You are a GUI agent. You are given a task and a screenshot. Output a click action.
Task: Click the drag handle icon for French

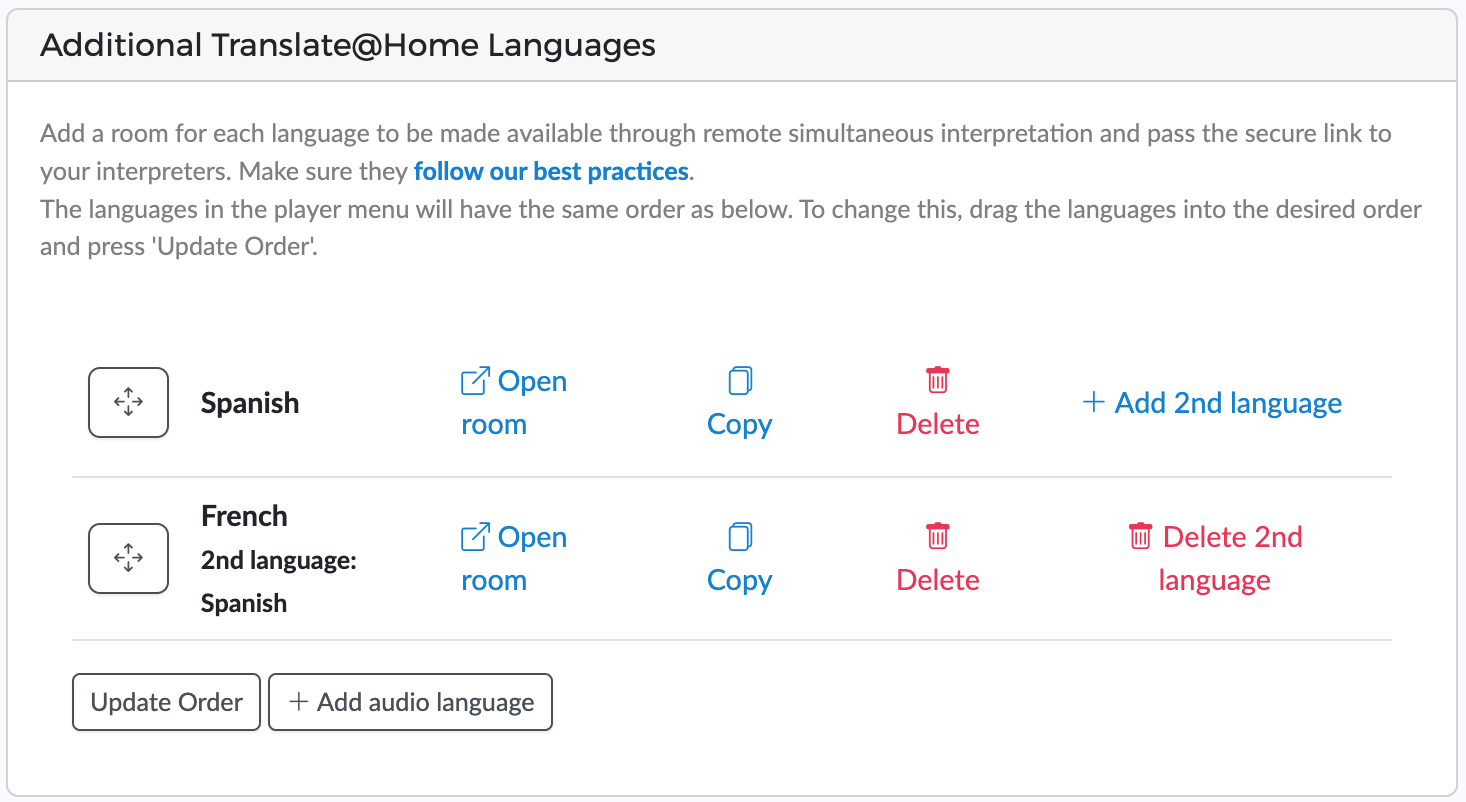pyautogui.click(x=128, y=558)
